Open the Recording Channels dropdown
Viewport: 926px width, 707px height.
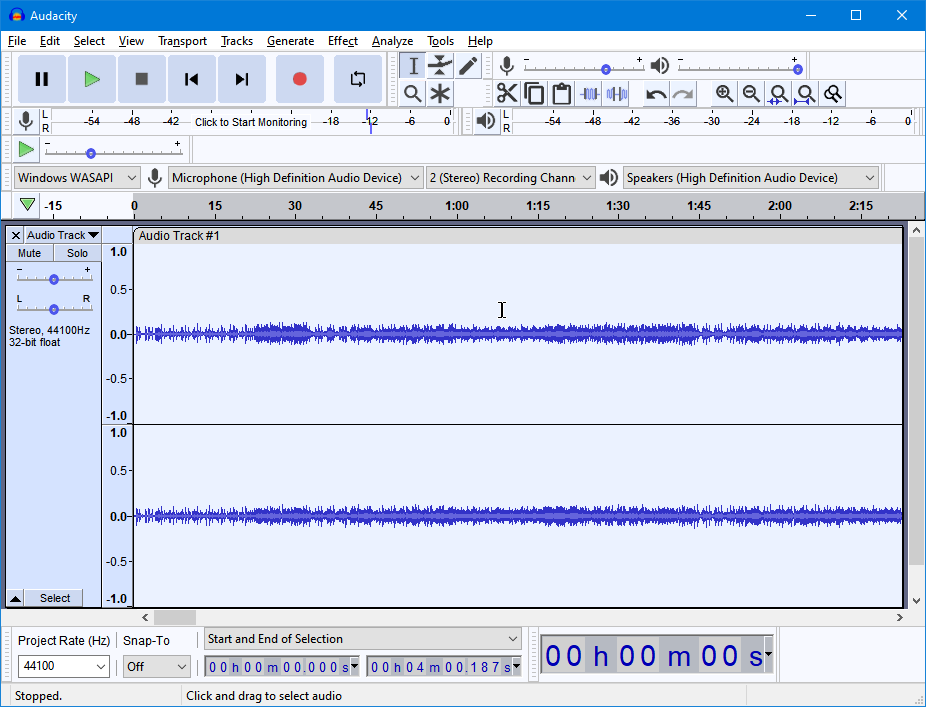[x=510, y=178]
